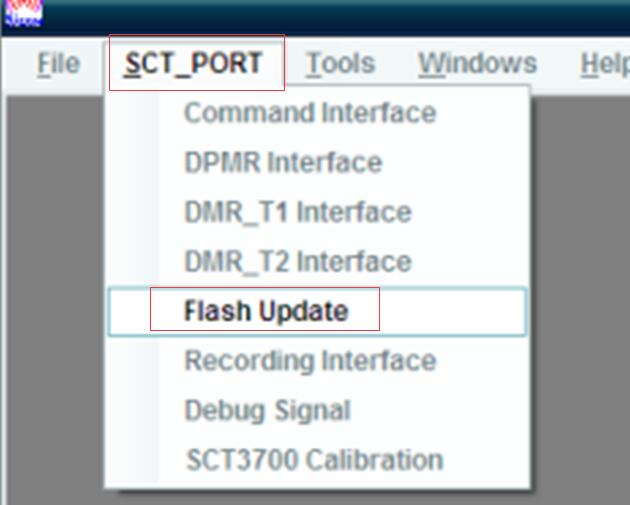Open Recording Interface from the dropdown
This screenshot has height=505, width=630.
coord(310,361)
